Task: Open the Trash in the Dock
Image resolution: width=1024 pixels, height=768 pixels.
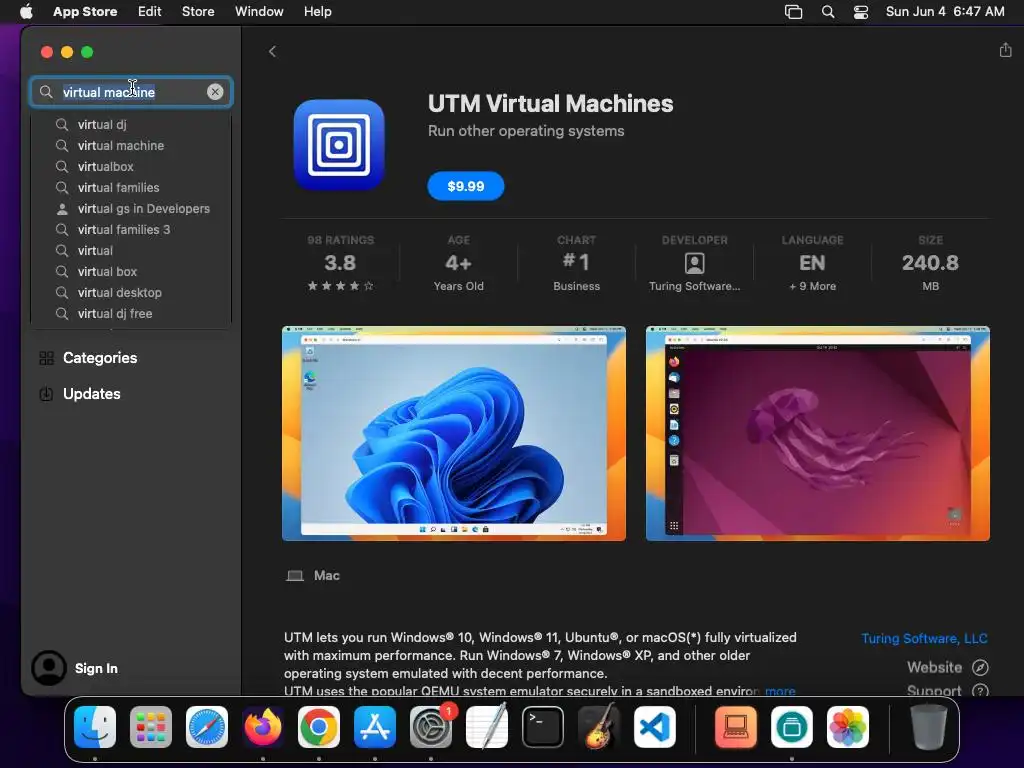Action: tap(929, 727)
